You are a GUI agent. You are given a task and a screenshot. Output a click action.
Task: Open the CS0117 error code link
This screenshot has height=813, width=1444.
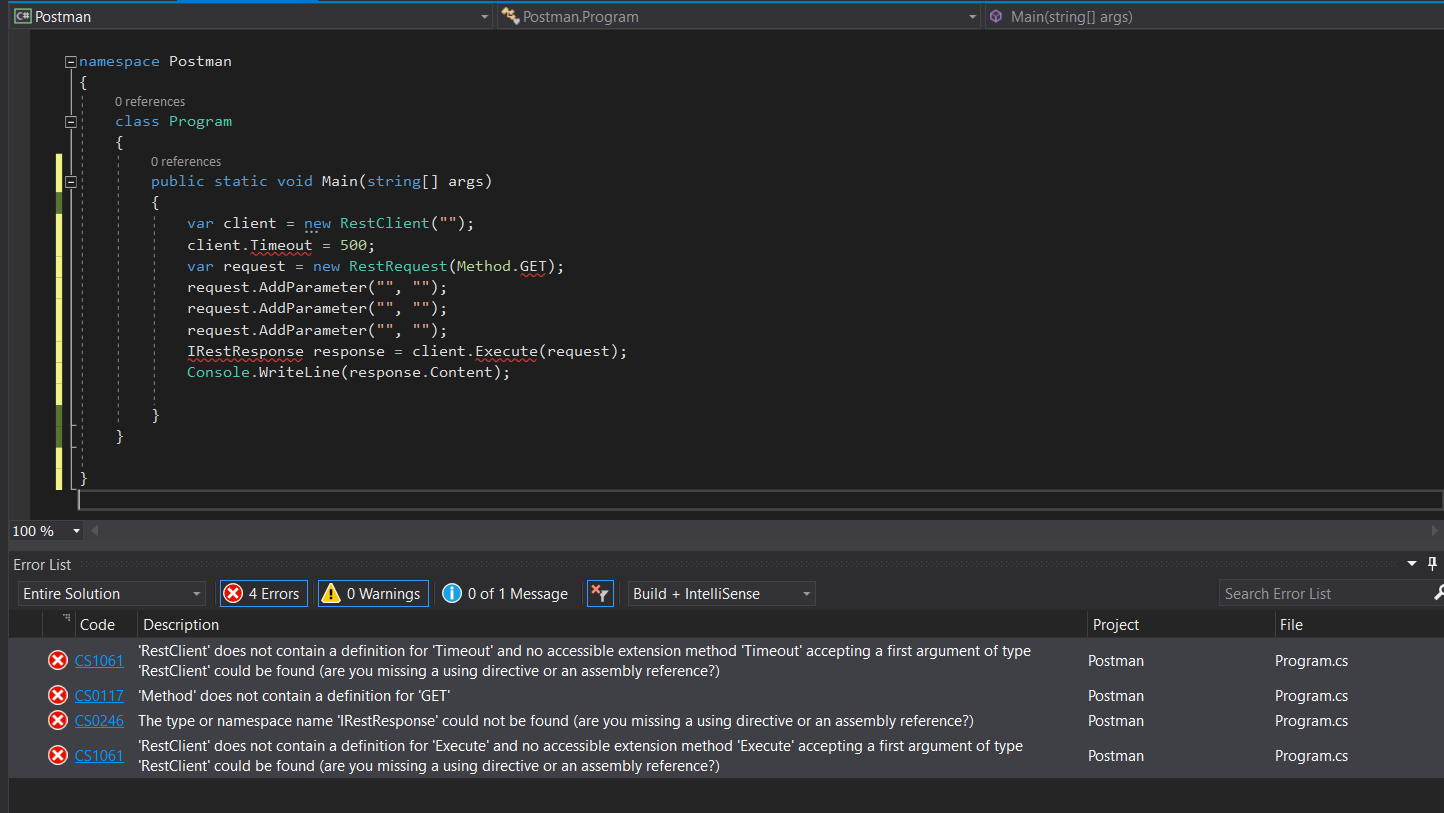coord(99,696)
